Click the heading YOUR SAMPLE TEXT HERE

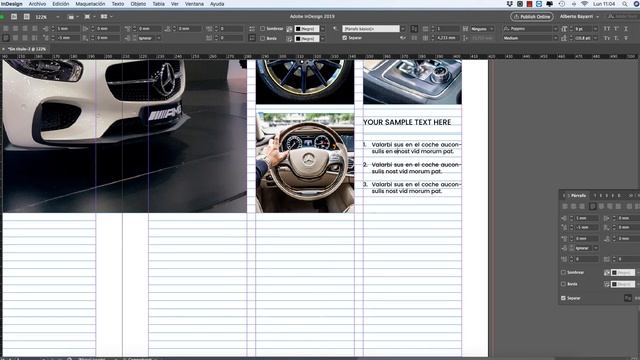(407, 122)
